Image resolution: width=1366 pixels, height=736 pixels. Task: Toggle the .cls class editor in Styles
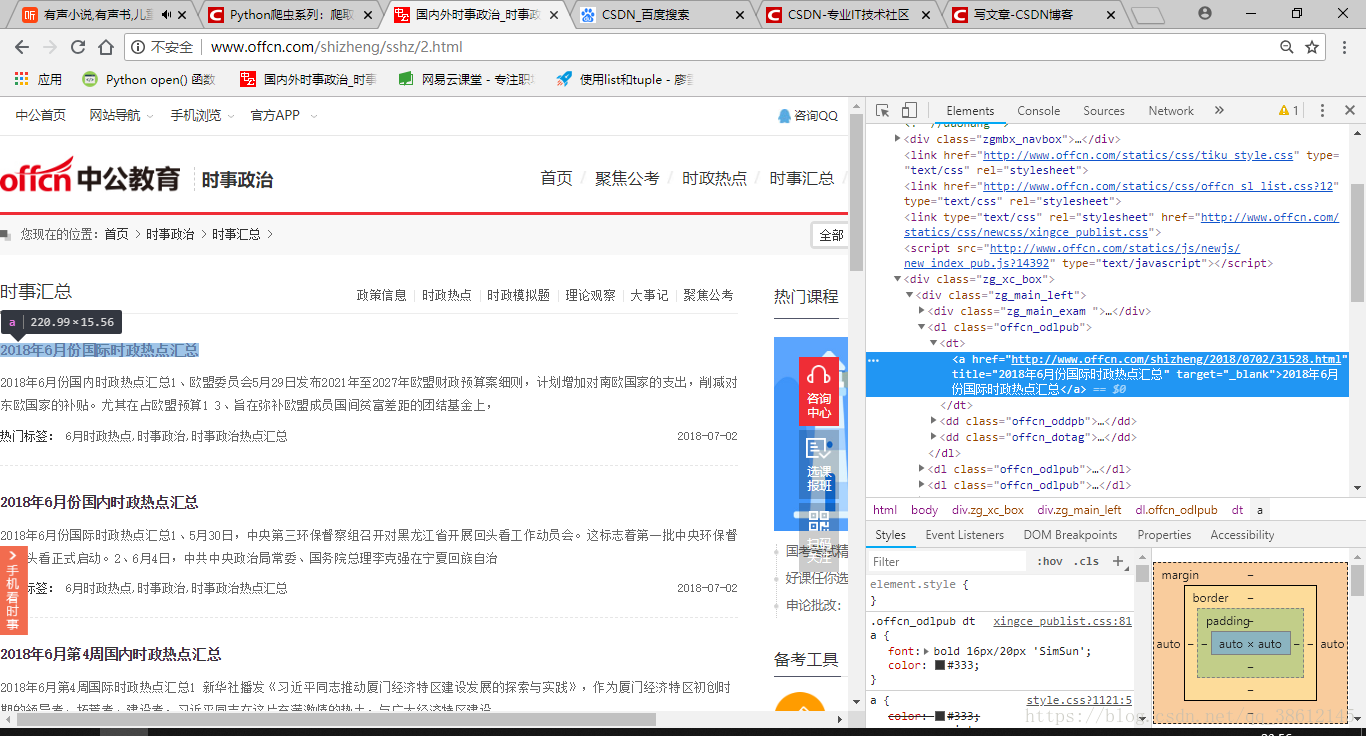click(x=1087, y=560)
